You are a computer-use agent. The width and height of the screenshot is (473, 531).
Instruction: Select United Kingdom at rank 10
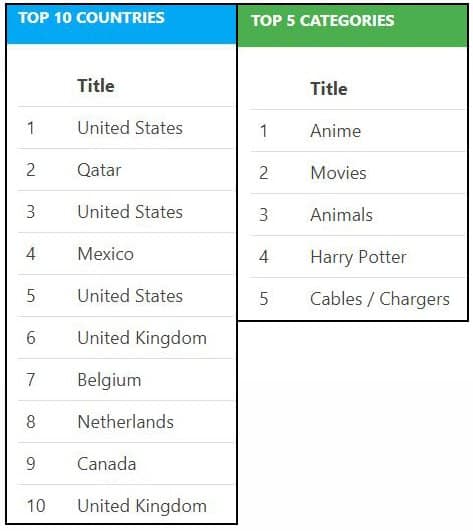[x=142, y=506]
